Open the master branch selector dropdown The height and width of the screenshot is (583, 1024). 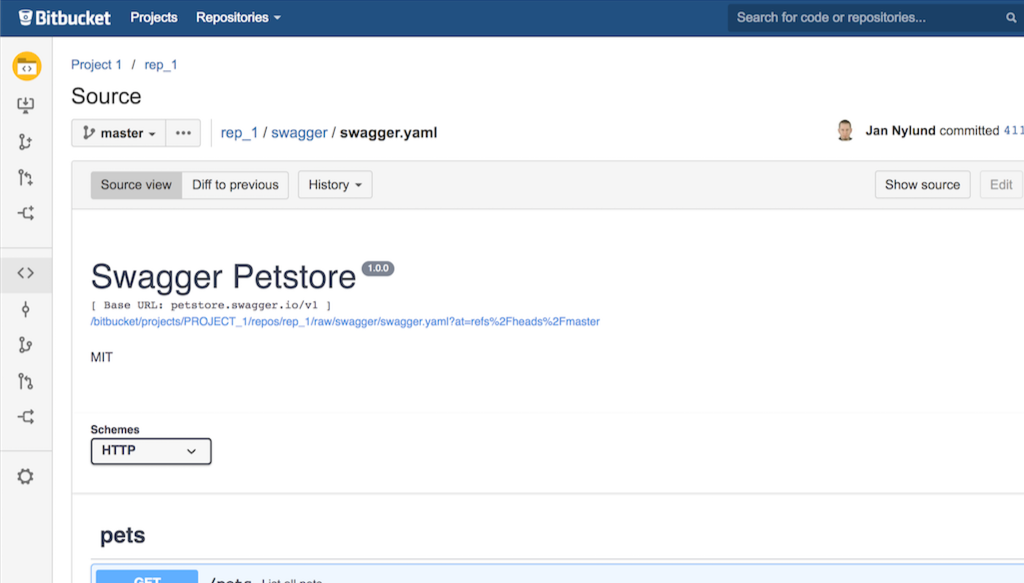pos(118,133)
